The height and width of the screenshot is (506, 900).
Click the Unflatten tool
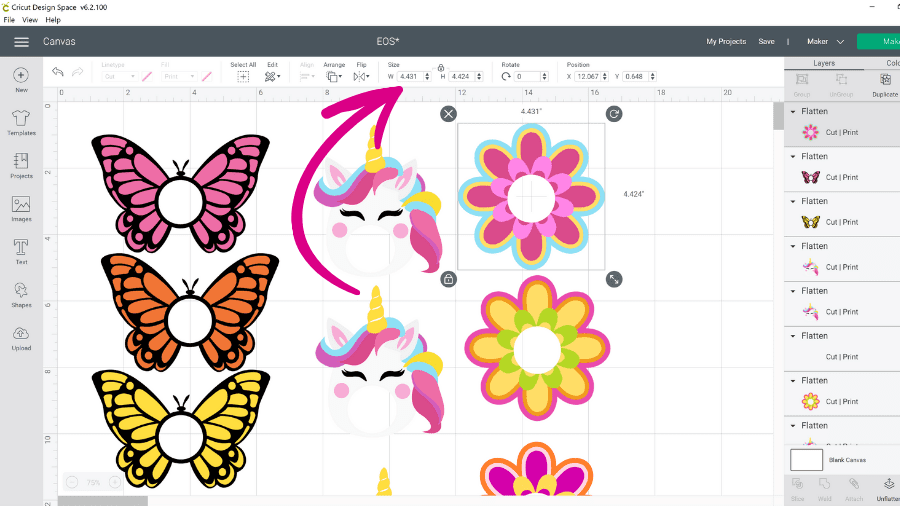pos(887,489)
